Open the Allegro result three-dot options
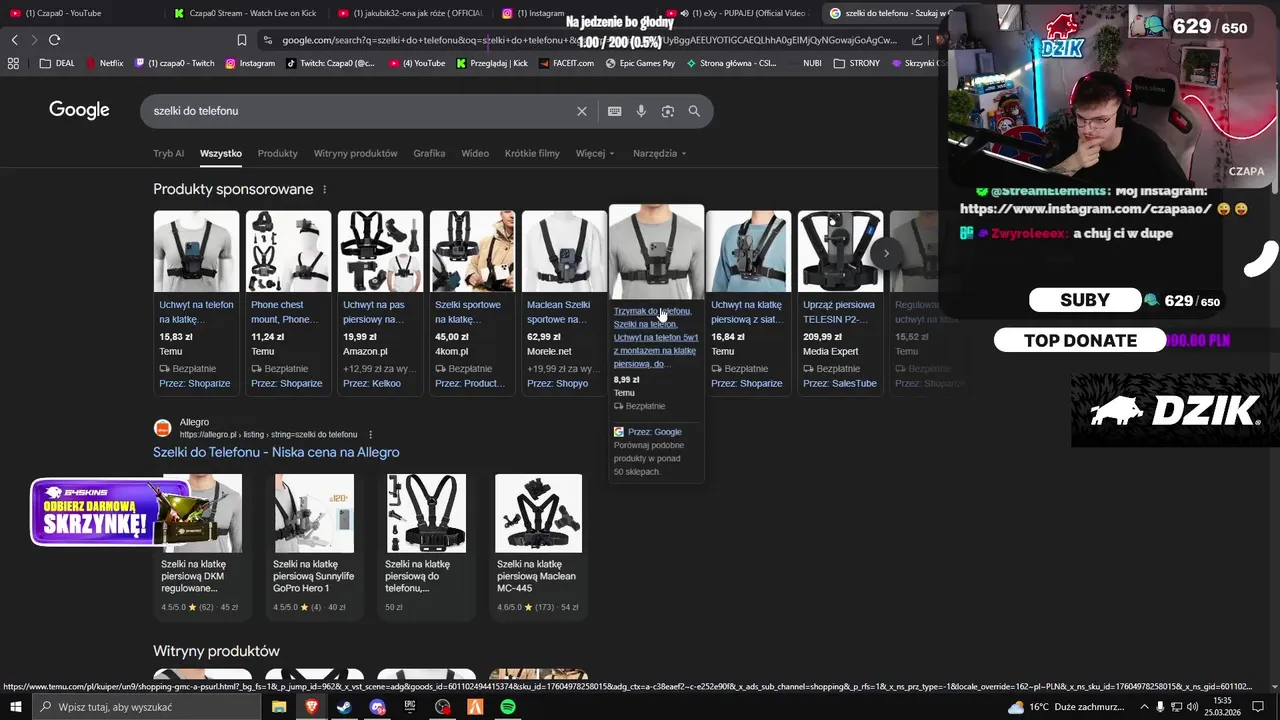 tap(370, 435)
